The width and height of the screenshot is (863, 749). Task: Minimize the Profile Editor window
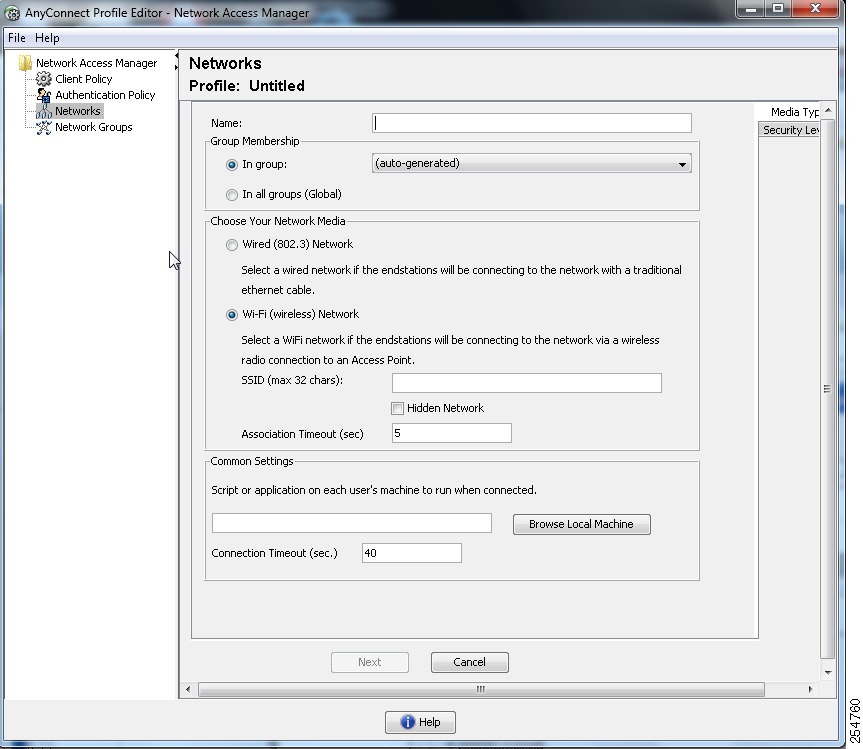[x=751, y=9]
